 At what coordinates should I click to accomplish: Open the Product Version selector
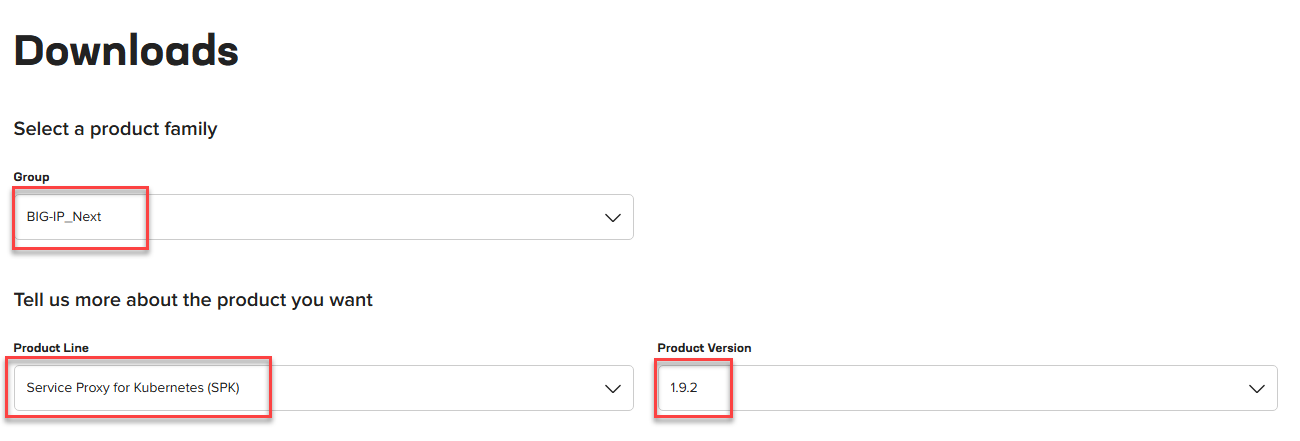pyautogui.click(x=967, y=388)
